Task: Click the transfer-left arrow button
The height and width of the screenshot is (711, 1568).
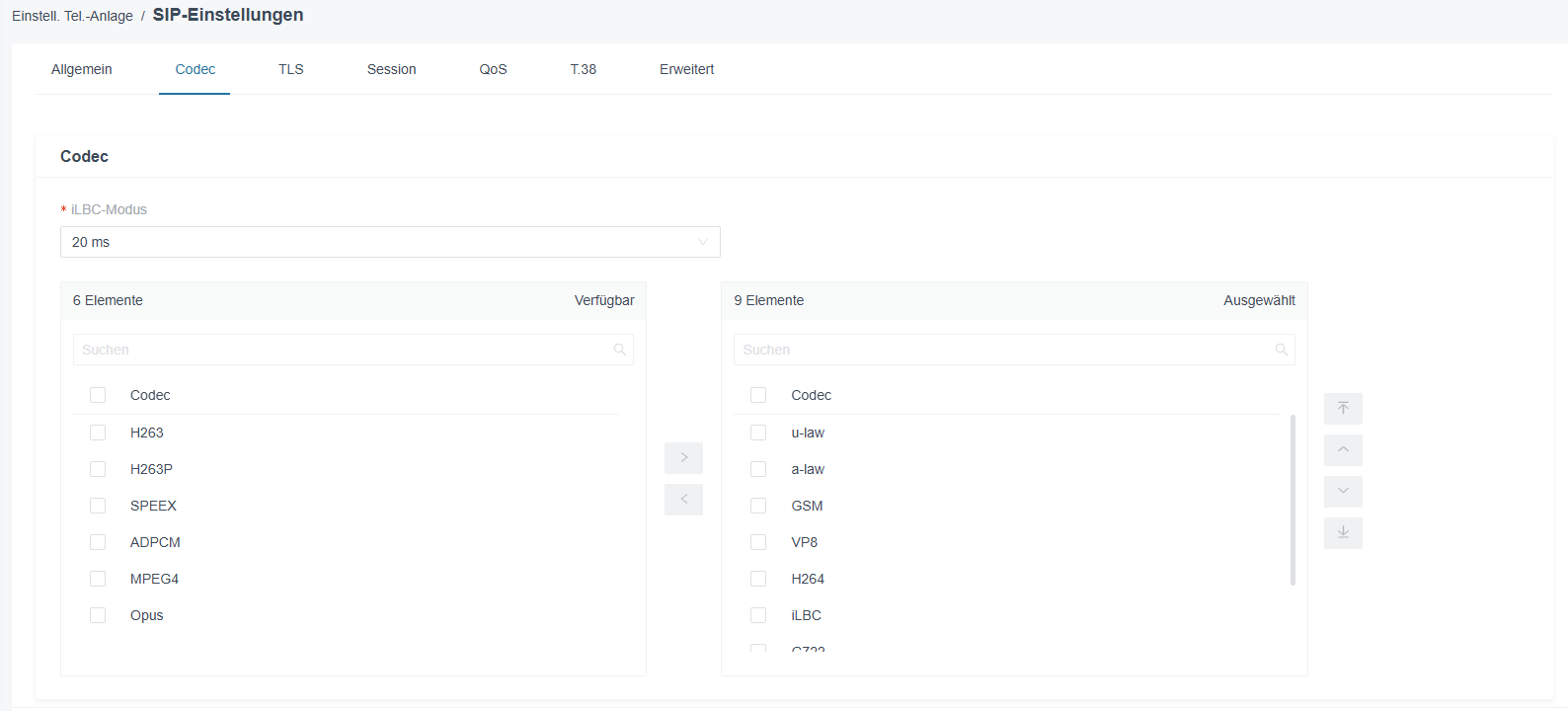Action: point(683,500)
